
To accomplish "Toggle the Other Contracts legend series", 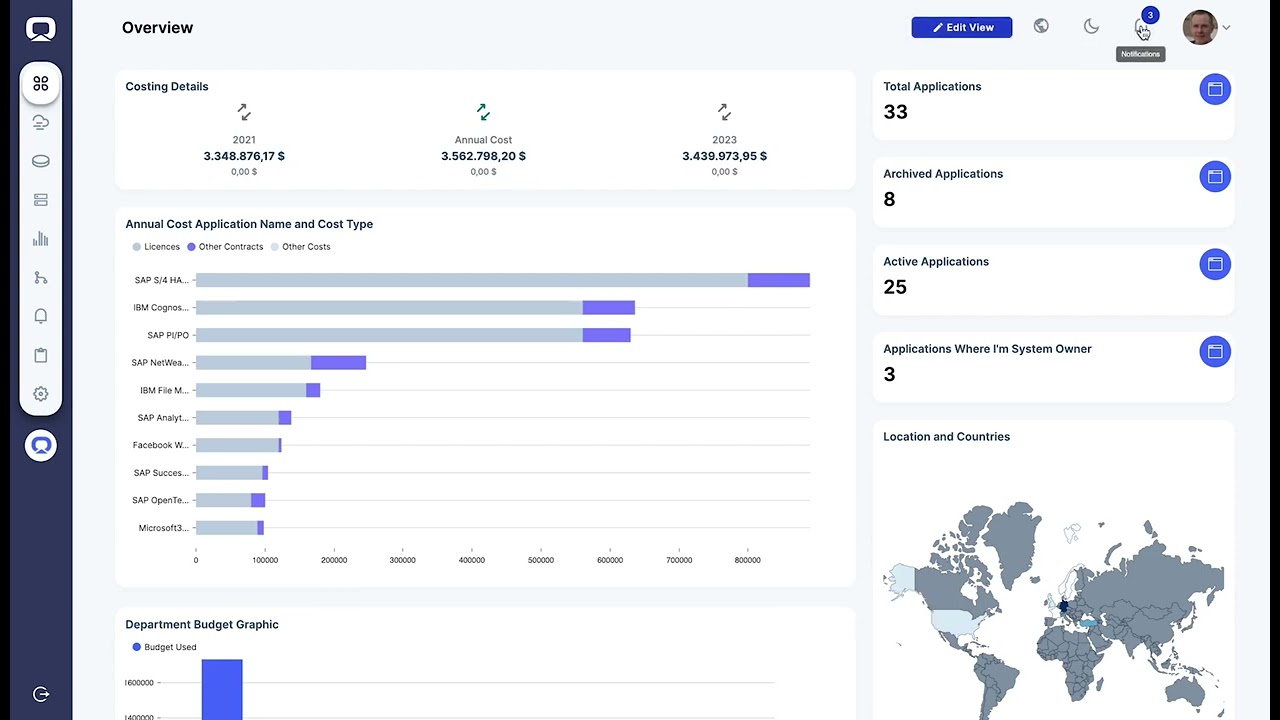I will tap(225, 247).
